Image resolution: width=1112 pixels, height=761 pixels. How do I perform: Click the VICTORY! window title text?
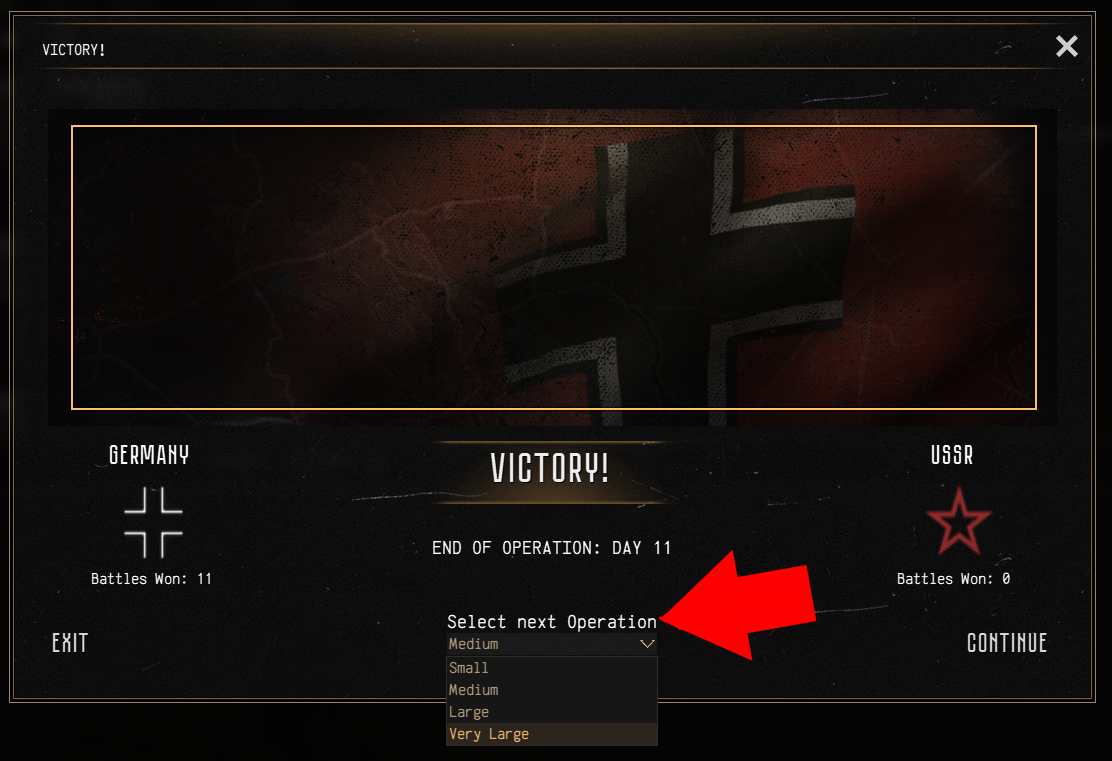pyautogui.click(x=74, y=50)
